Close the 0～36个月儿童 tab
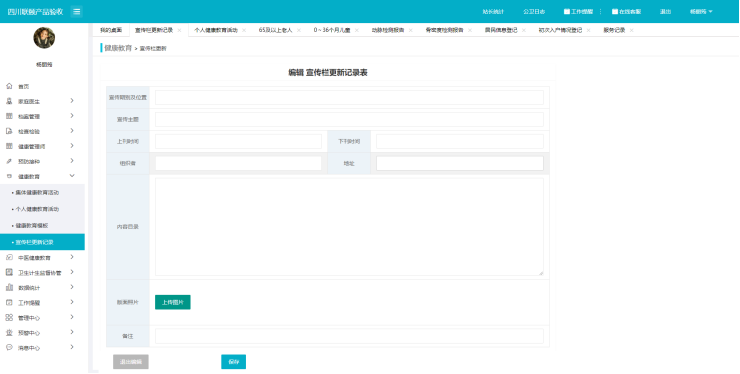This screenshot has height=374, width=740. coord(357,30)
